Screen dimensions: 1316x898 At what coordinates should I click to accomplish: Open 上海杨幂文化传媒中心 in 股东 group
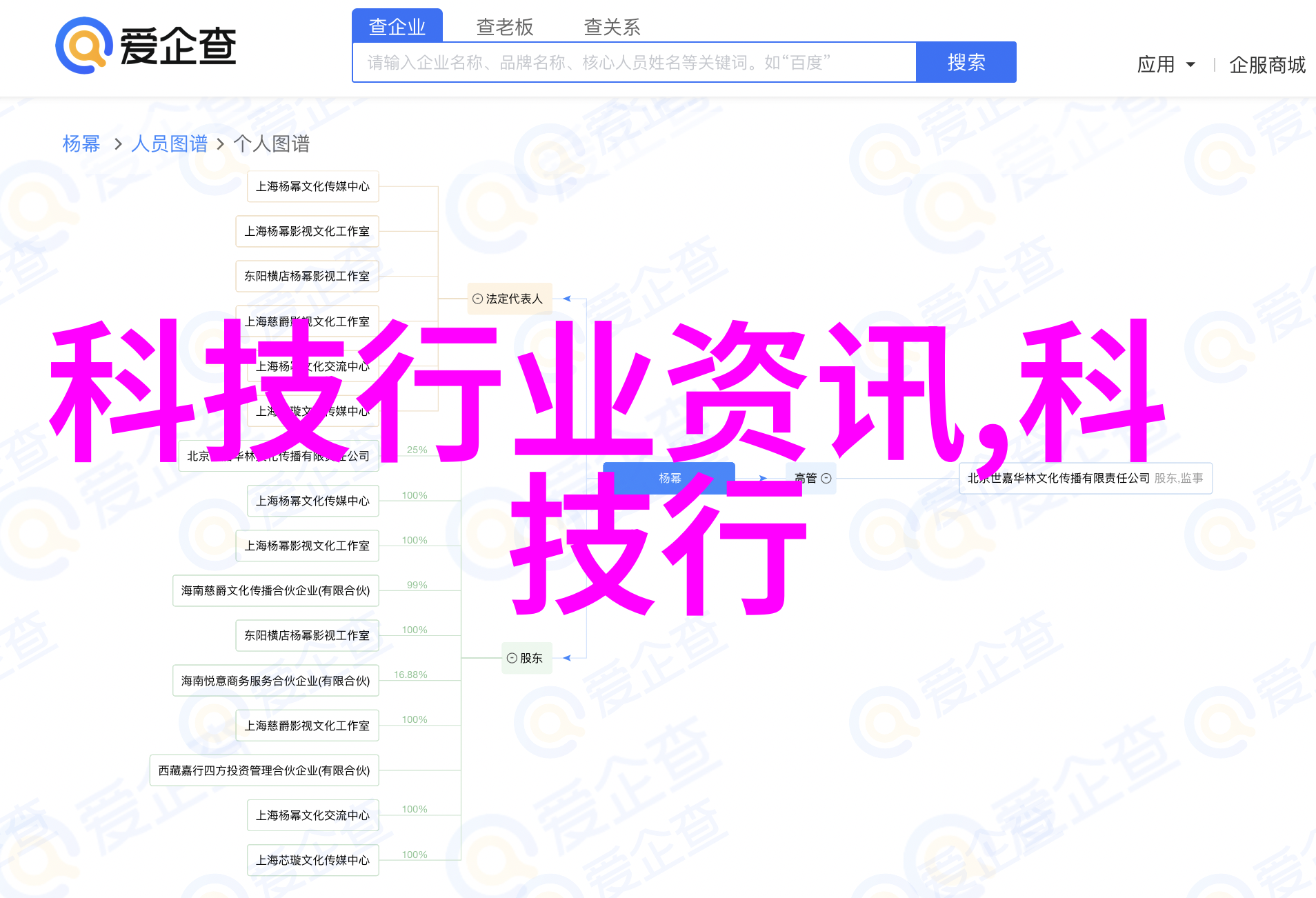click(x=313, y=501)
